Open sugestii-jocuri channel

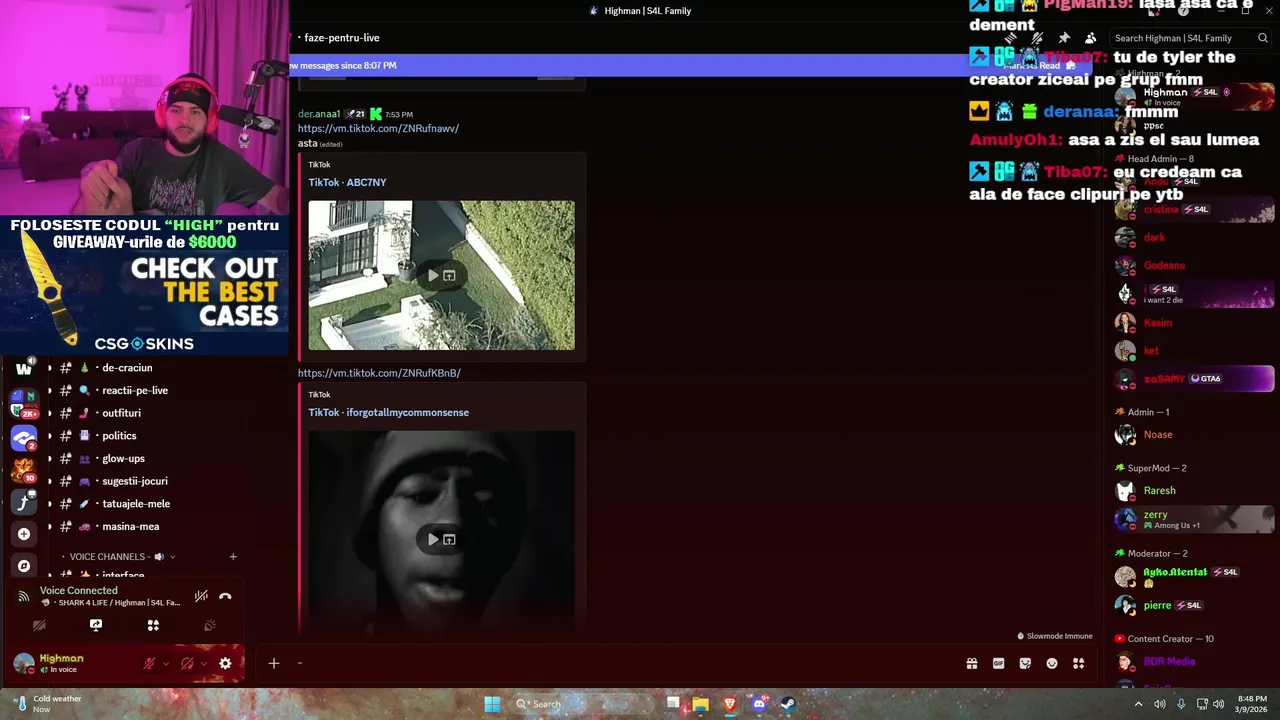coord(135,481)
